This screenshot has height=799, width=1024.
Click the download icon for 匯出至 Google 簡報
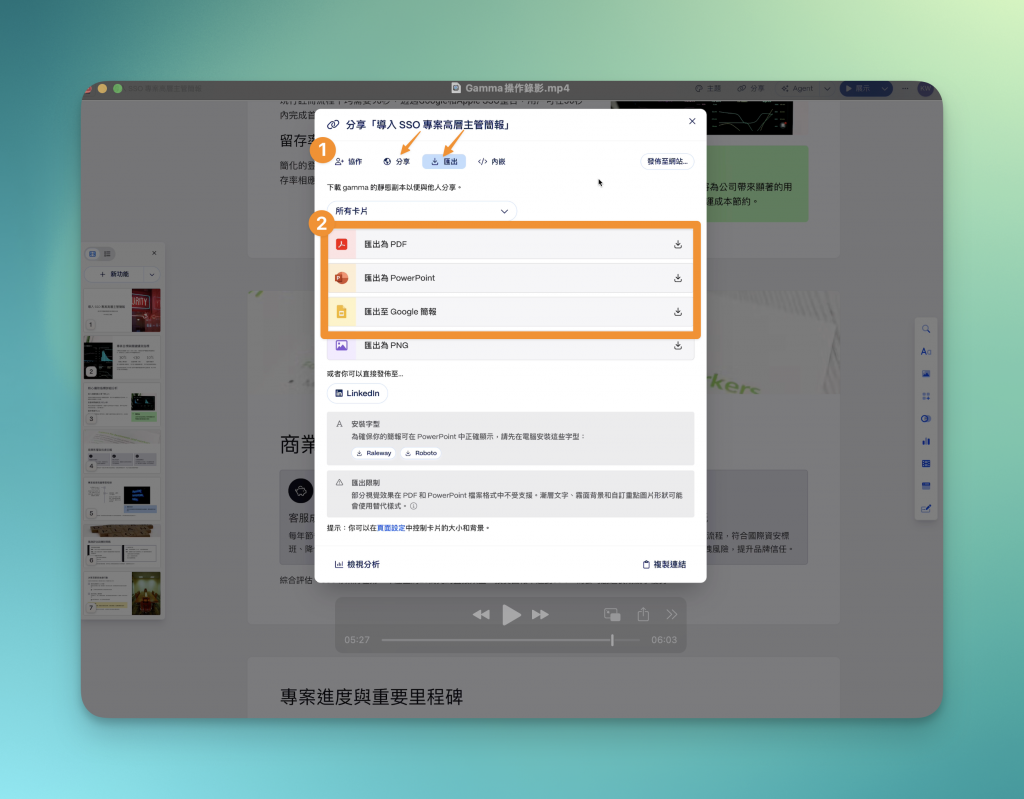click(x=678, y=312)
